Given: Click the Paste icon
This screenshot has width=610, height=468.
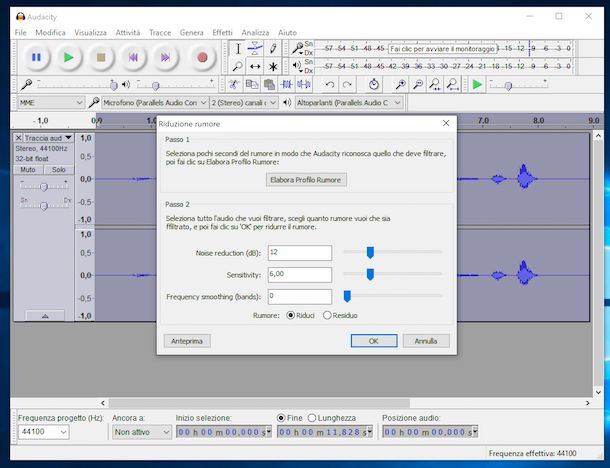Looking at the screenshot, I should 269,84.
